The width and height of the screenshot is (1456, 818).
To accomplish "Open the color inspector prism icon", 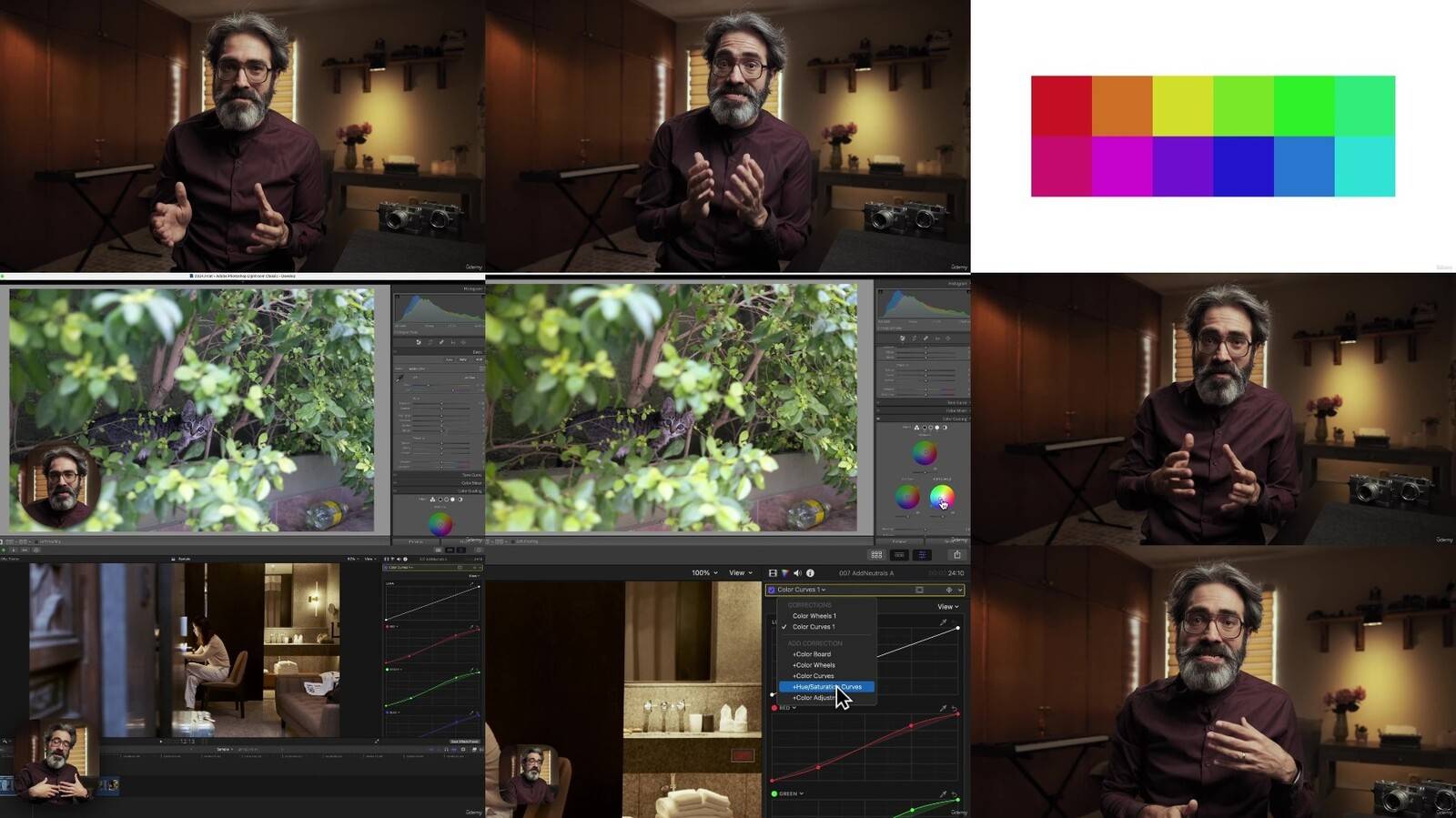I will click(x=785, y=573).
